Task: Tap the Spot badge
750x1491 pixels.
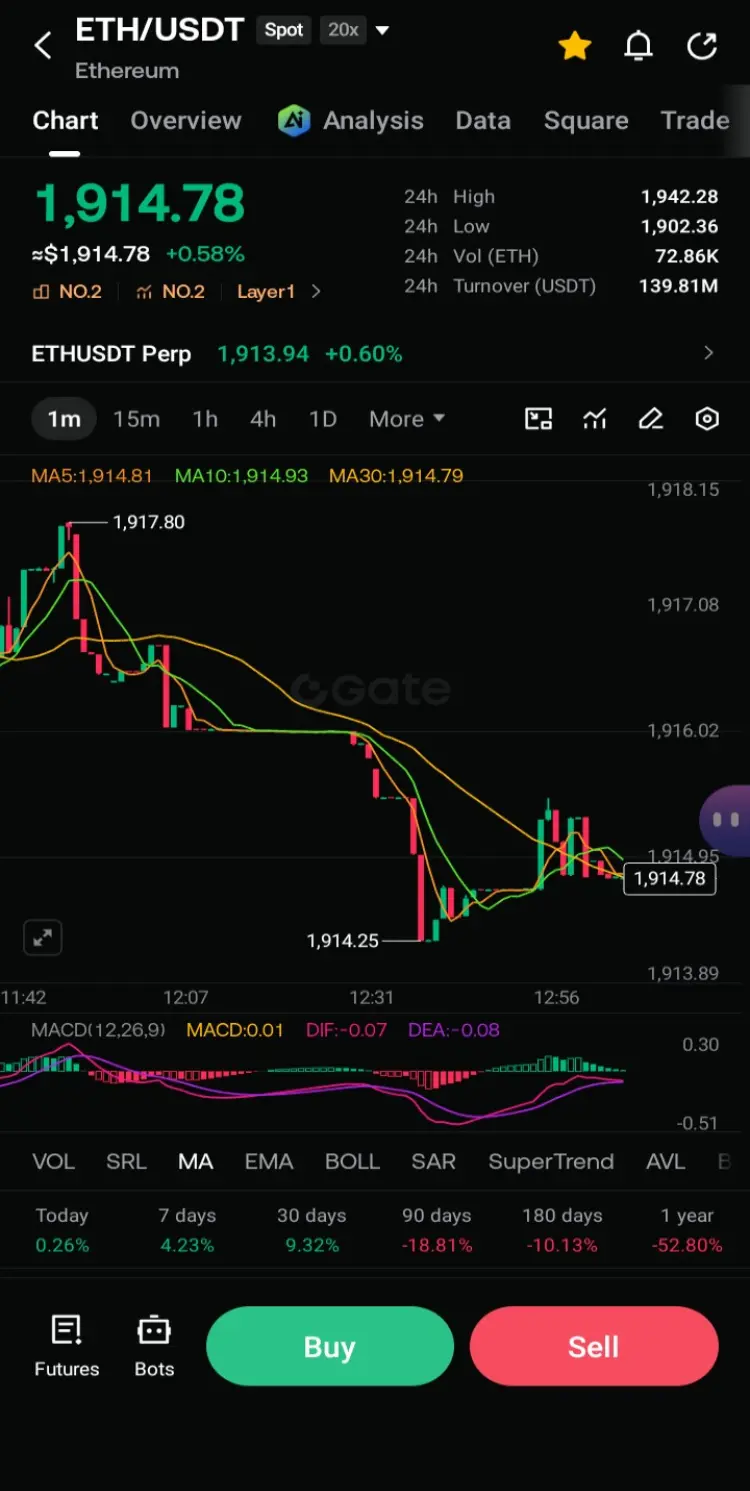Action: point(283,30)
